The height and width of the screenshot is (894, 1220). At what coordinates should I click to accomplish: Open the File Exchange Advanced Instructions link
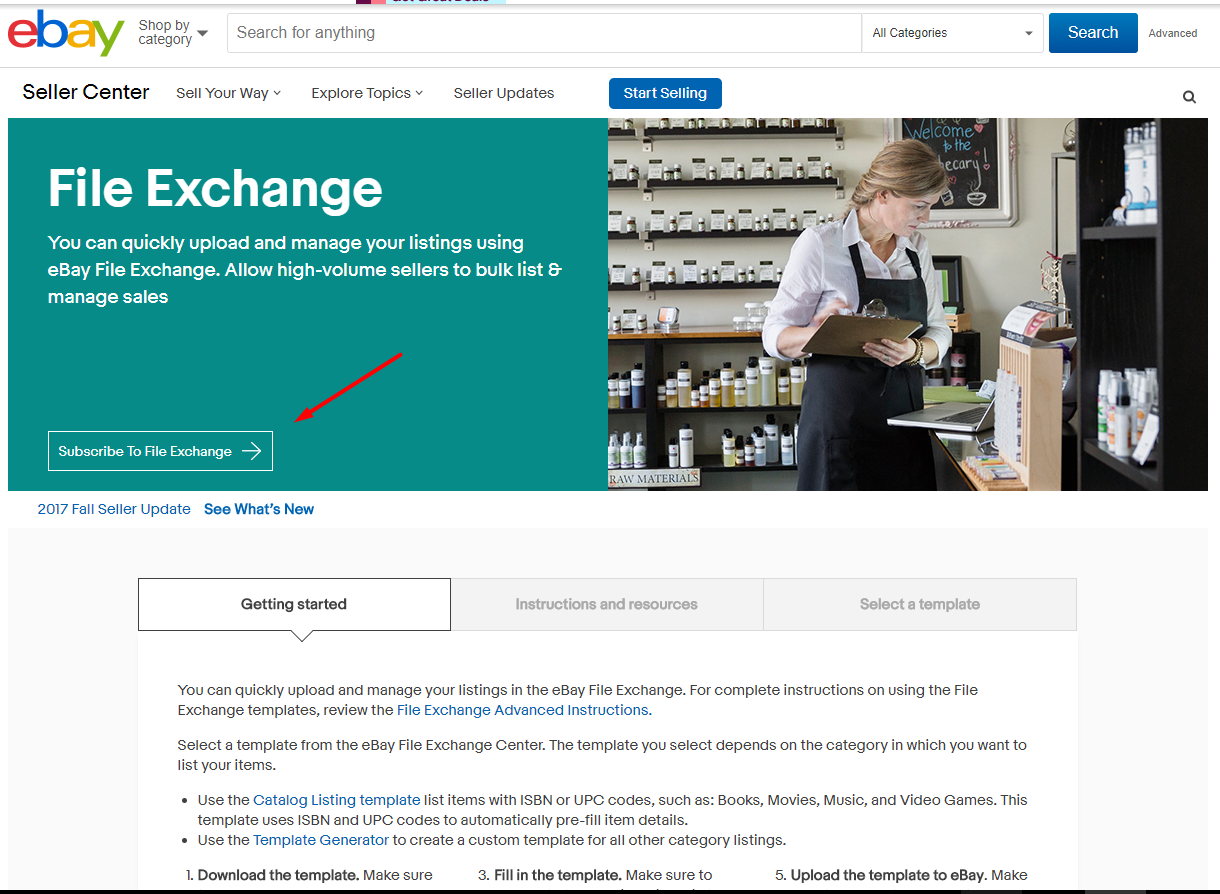pyautogui.click(x=523, y=710)
